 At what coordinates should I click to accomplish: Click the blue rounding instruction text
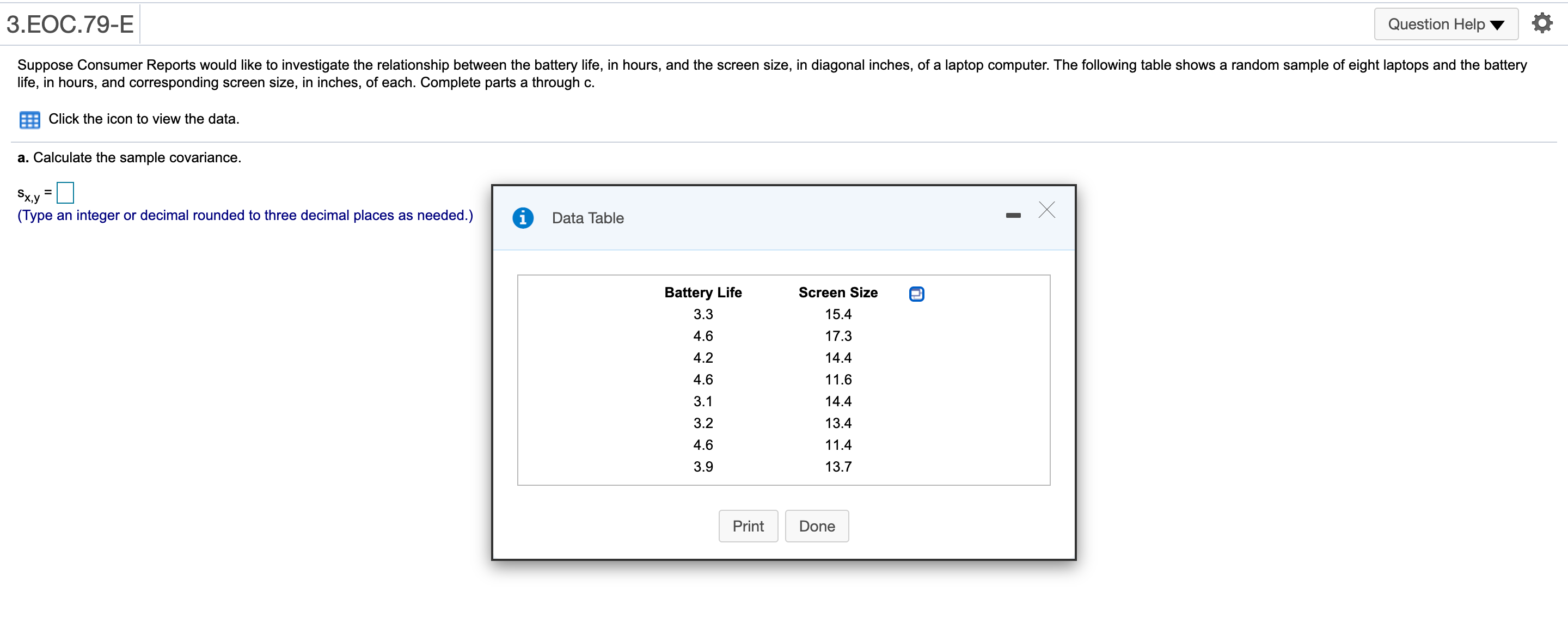point(244,216)
